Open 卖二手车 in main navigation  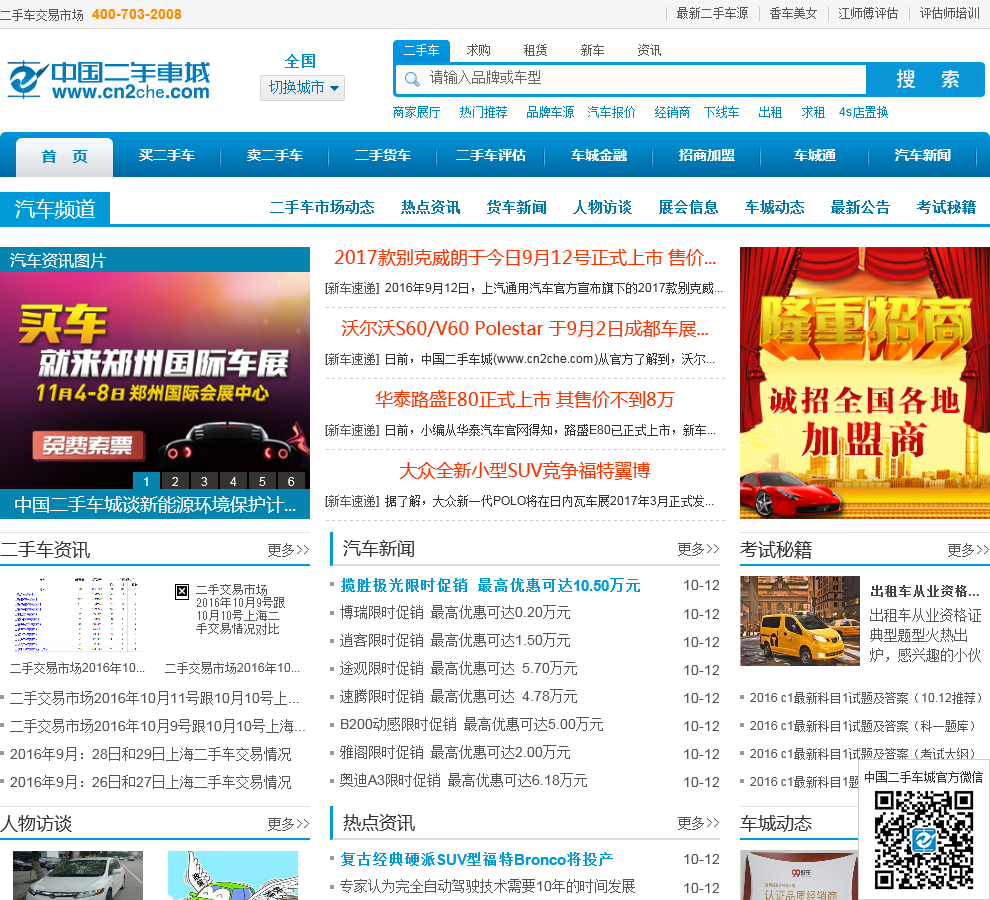pos(275,155)
